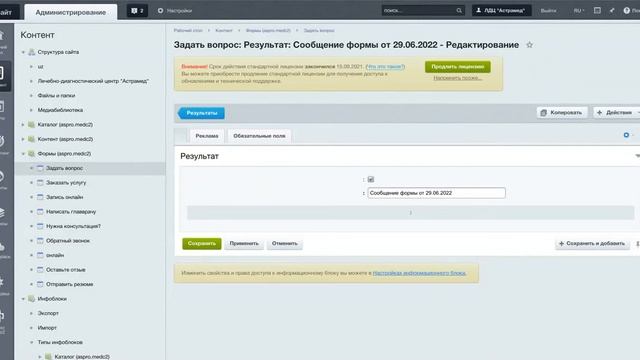
Task: Select Задать вопрос in the tree
Action: tap(64, 168)
